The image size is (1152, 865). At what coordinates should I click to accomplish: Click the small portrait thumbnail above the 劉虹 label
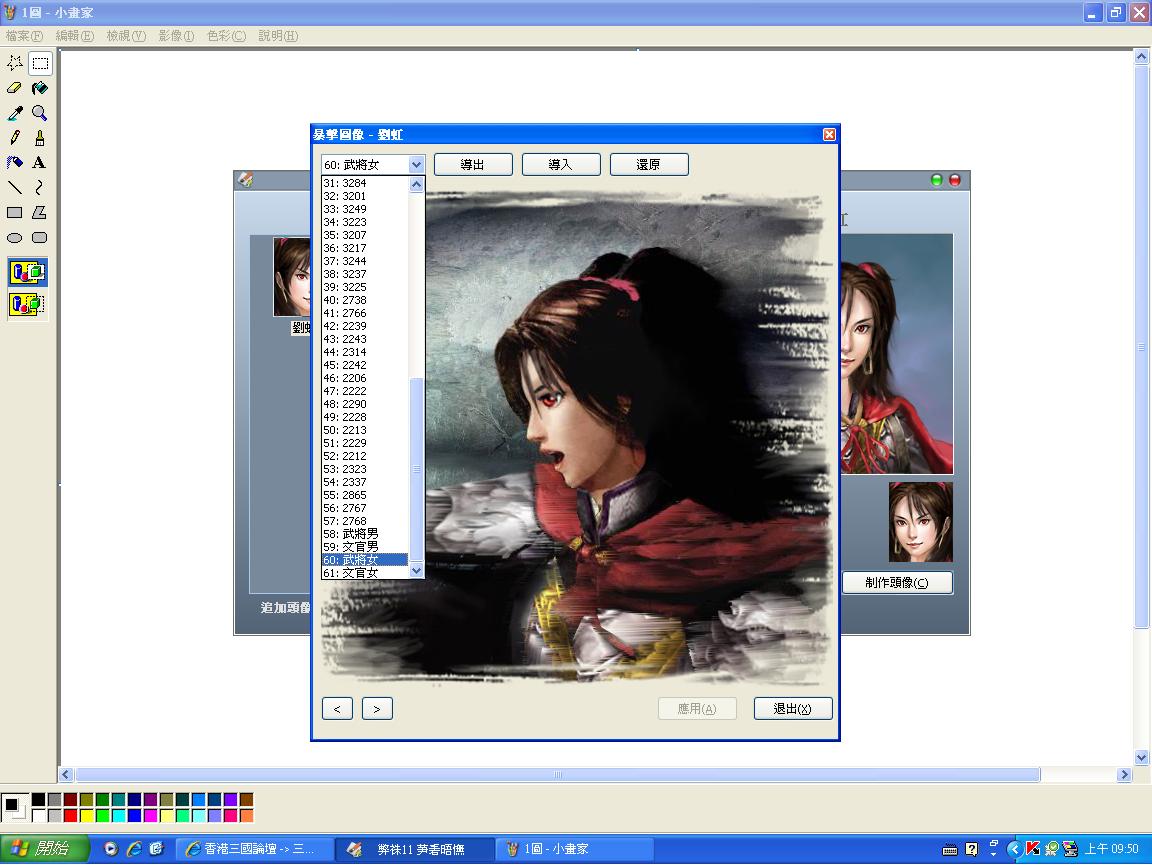click(292, 276)
